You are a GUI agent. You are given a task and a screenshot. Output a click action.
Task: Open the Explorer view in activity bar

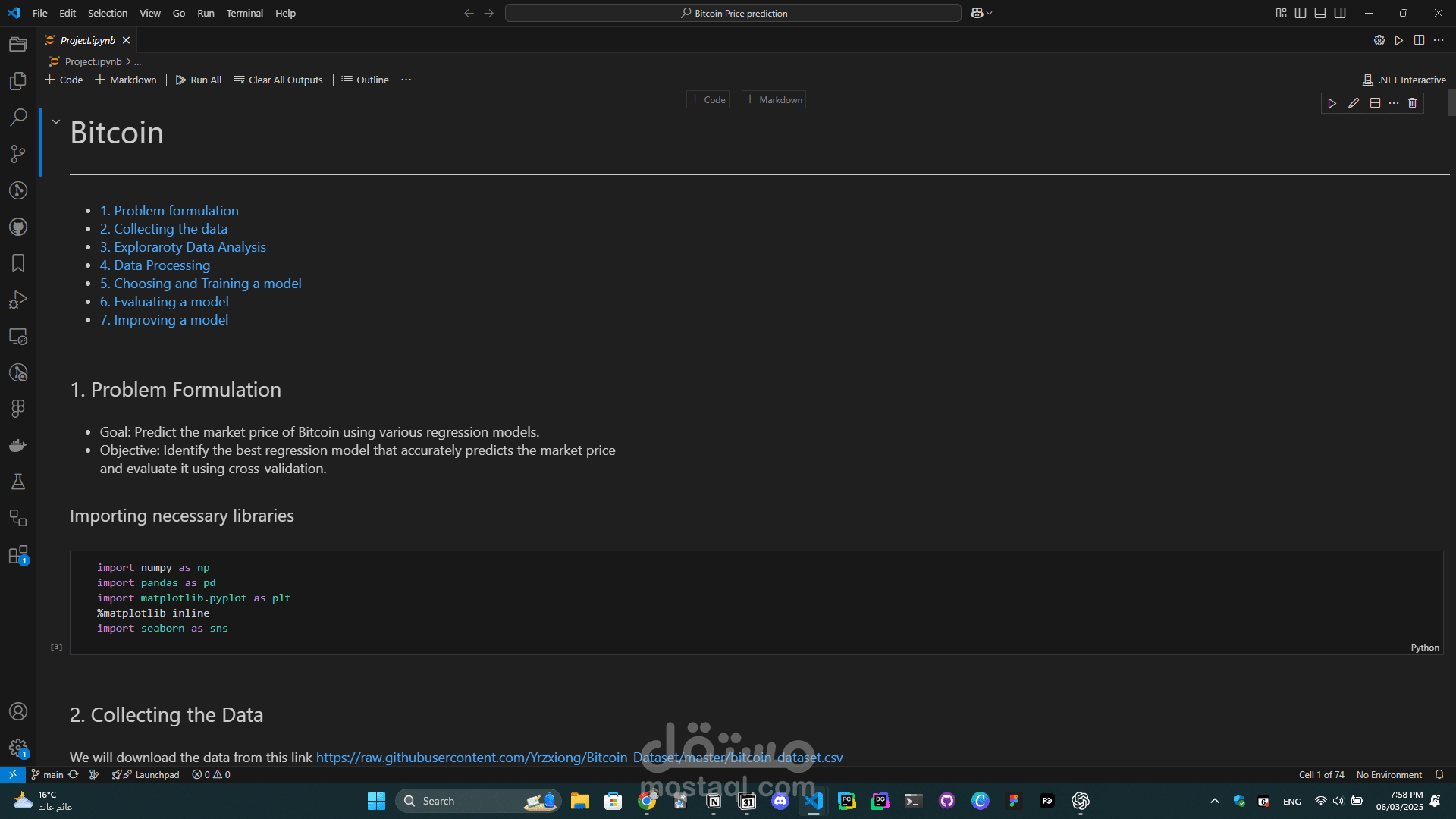click(x=18, y=81)
